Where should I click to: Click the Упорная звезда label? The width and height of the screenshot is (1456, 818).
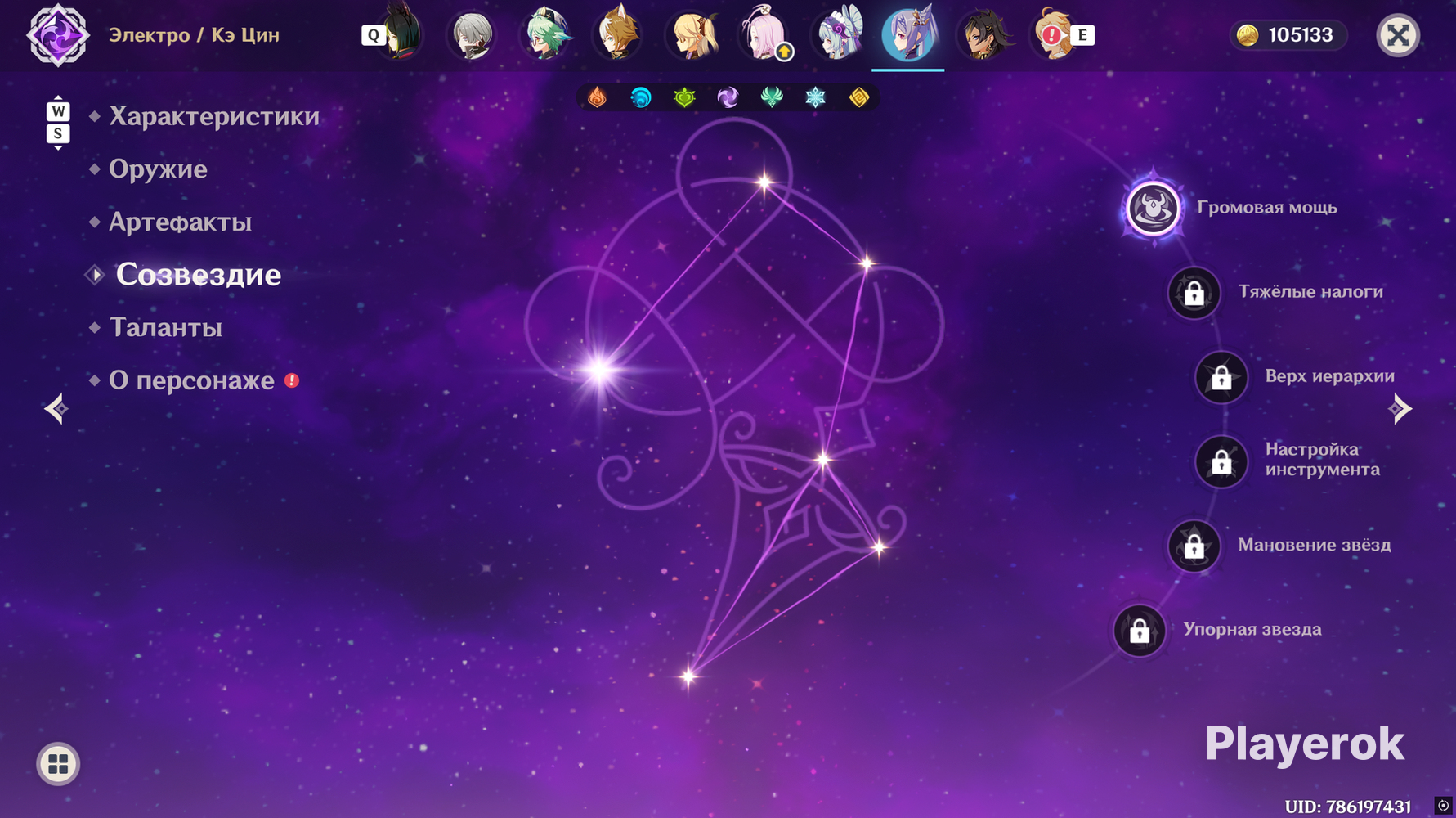pyautogui.click(x=1252, y=629)
